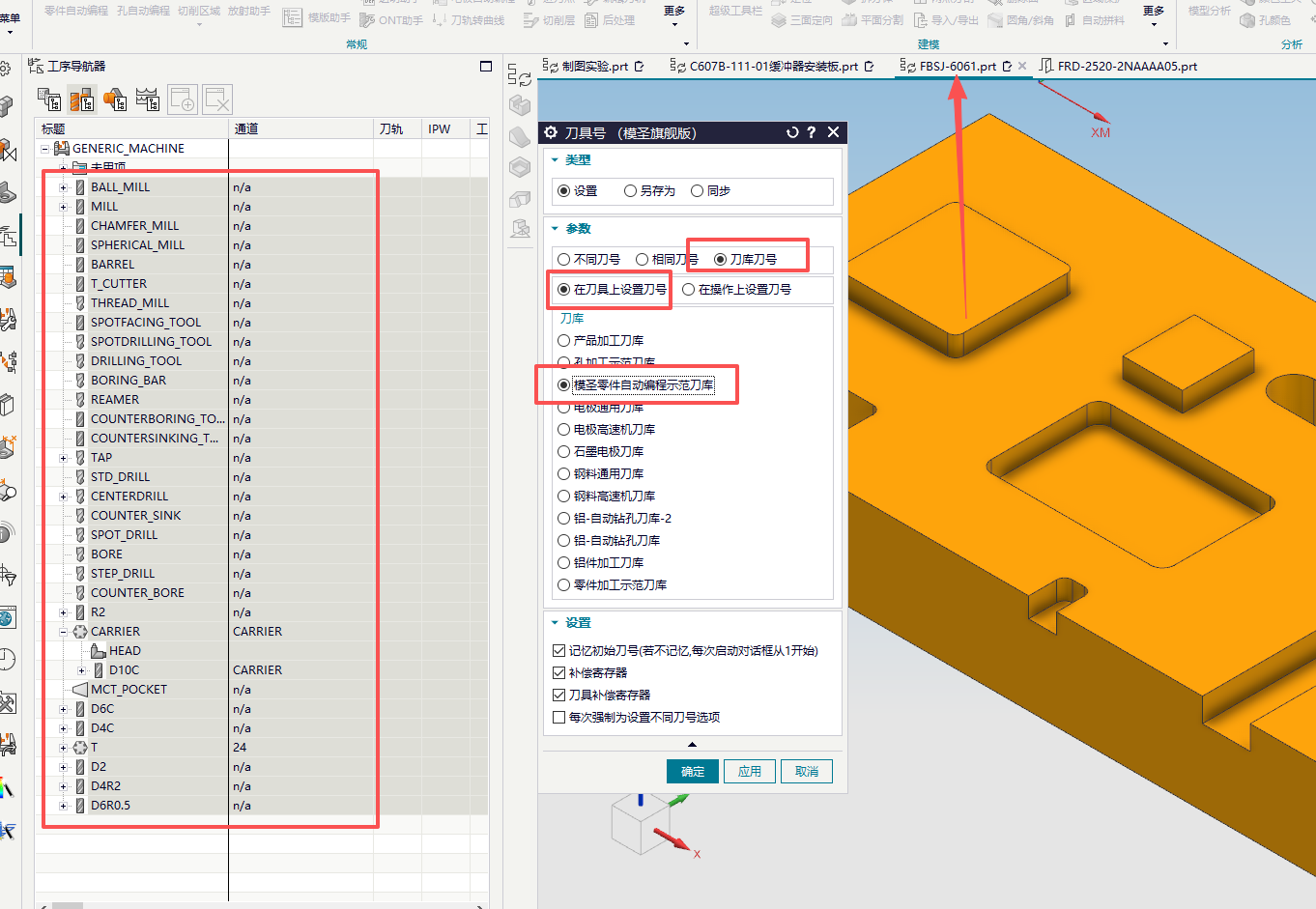Click the 应用 button
This screenshot has height=909, width=1316.
(750, 771)
